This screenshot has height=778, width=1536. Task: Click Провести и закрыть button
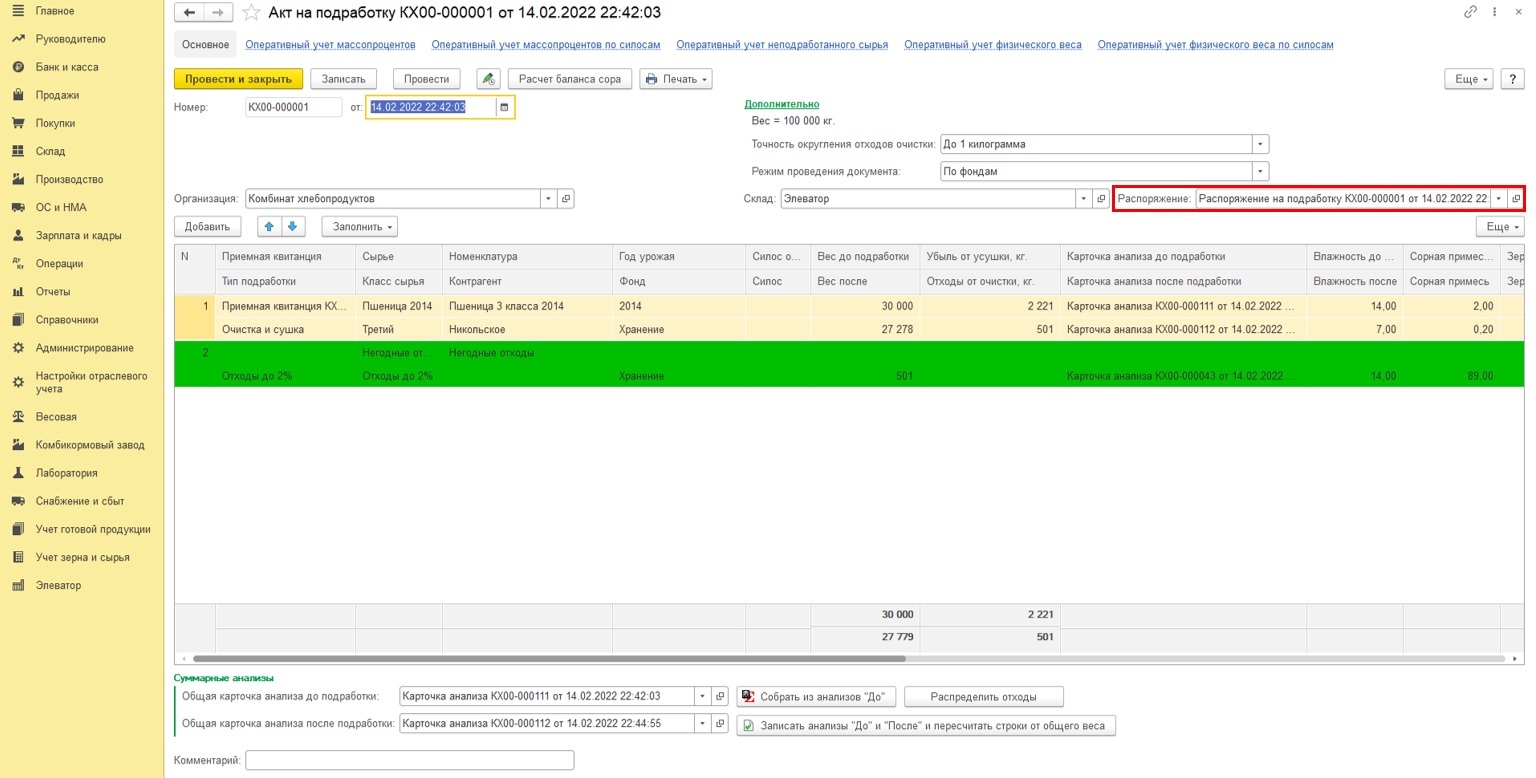coord(238,79)
